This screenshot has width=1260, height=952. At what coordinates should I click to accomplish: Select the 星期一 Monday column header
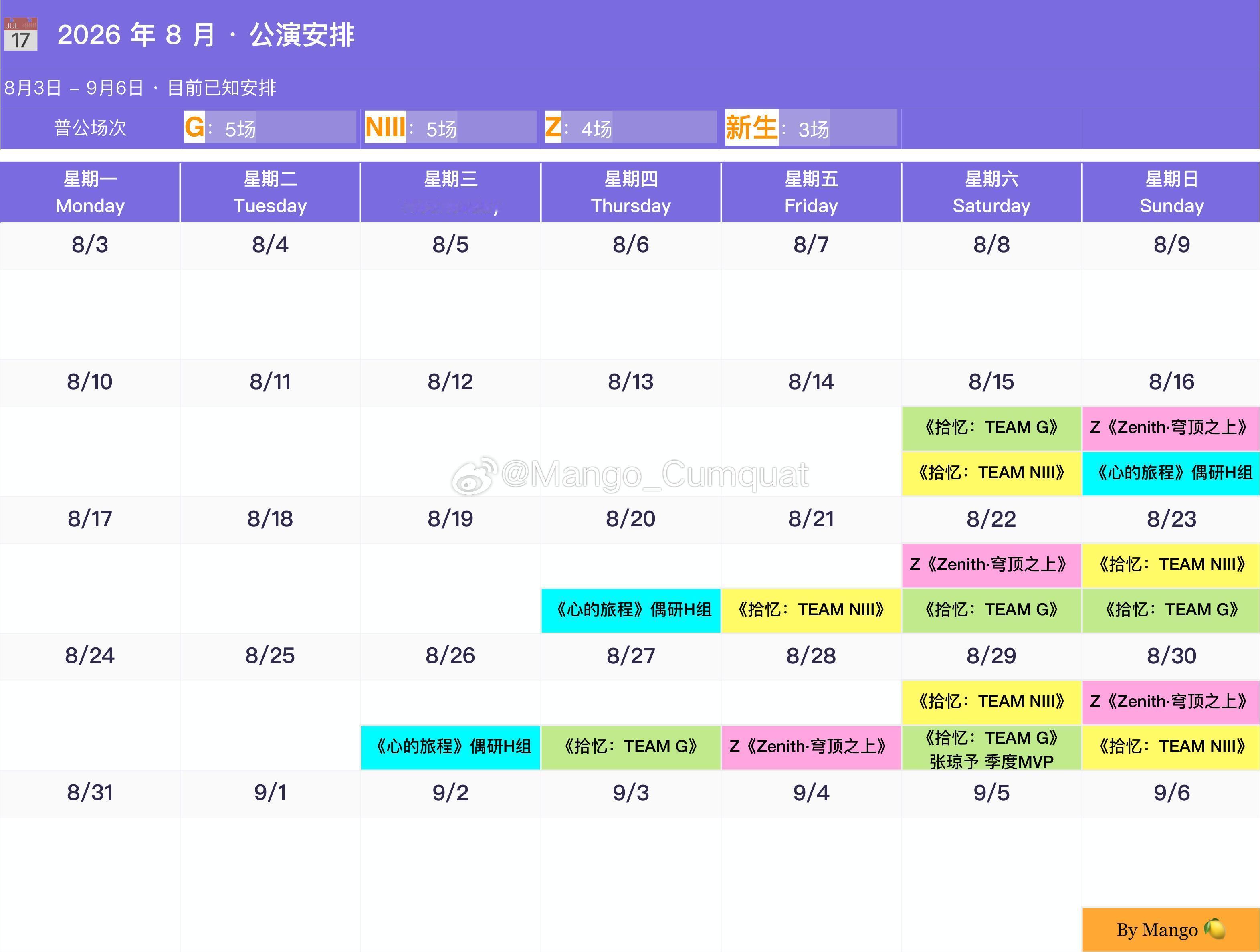[90, 192]
